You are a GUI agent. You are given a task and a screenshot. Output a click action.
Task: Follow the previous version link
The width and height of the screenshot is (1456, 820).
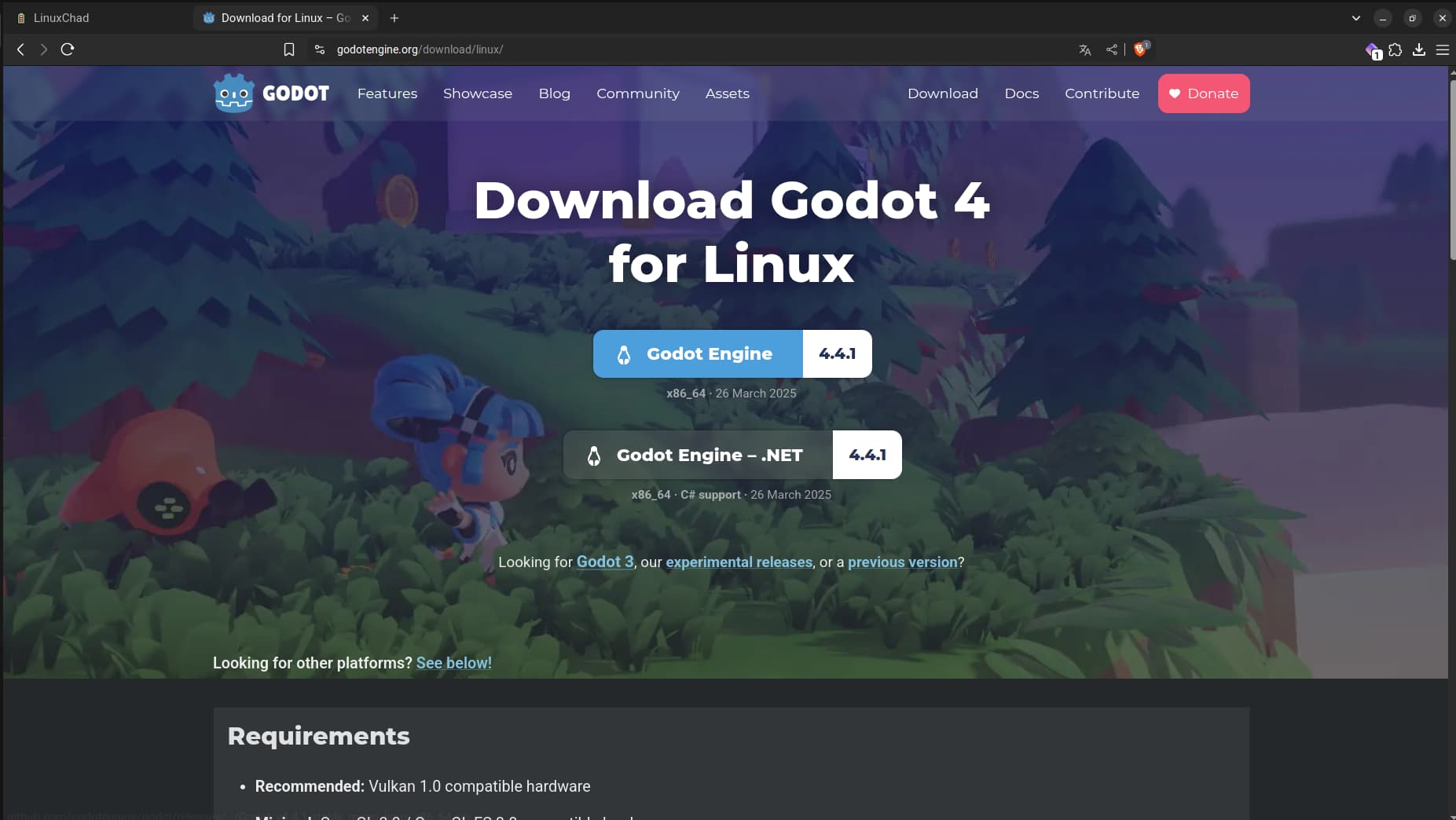[902, 562]
